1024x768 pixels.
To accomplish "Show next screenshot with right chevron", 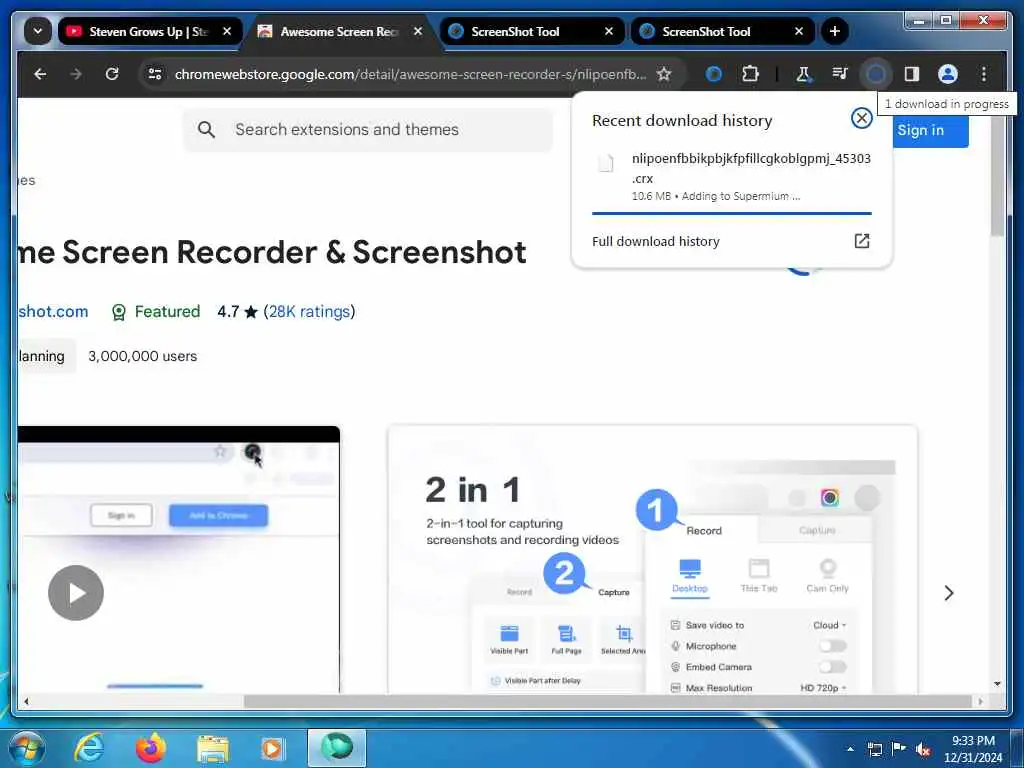I will click(x=949, y=592).
